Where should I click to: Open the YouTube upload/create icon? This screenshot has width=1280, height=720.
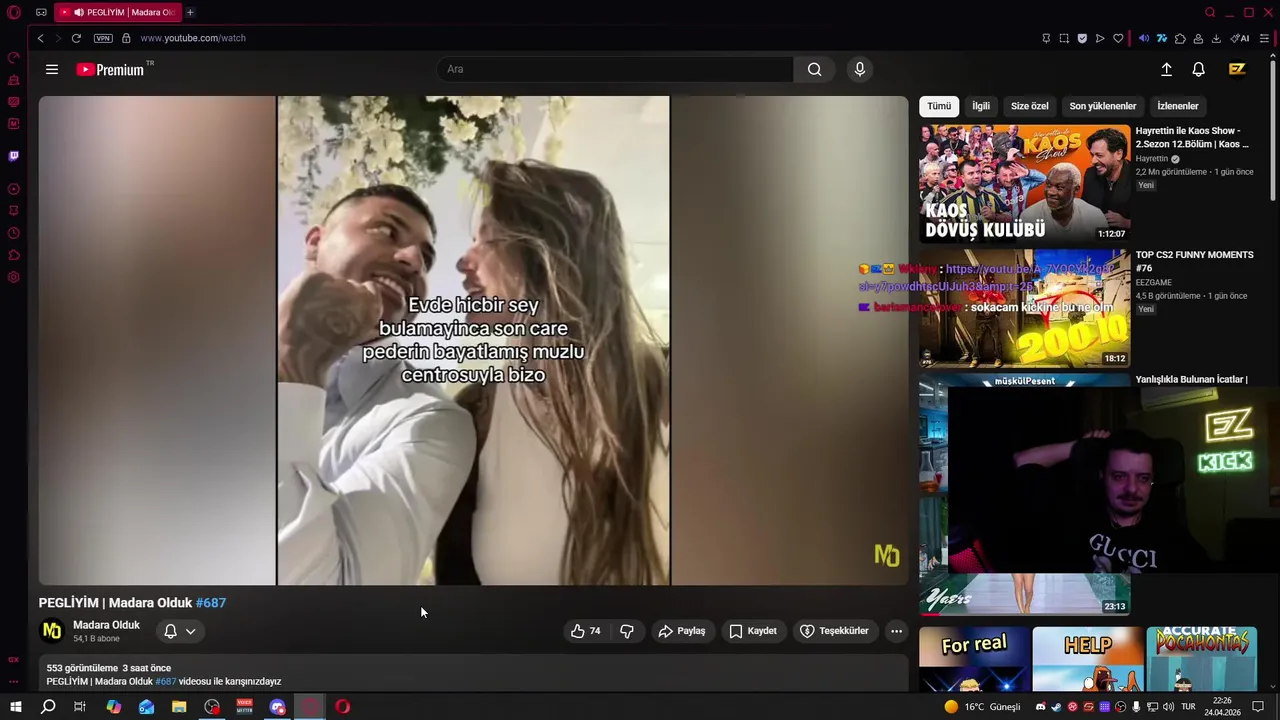1166,69
